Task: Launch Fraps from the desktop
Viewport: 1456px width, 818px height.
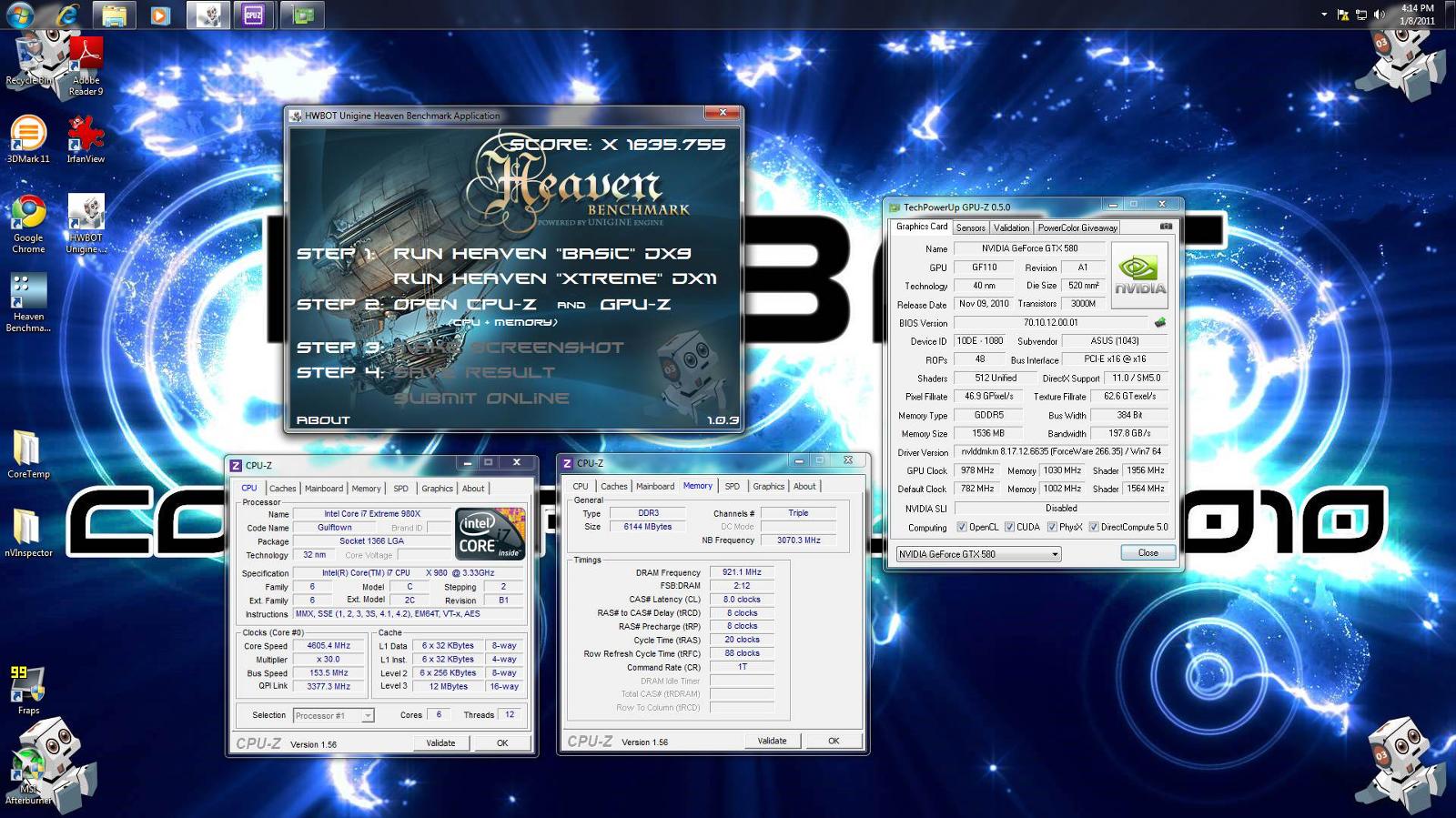Action: [x=28, y=690]
